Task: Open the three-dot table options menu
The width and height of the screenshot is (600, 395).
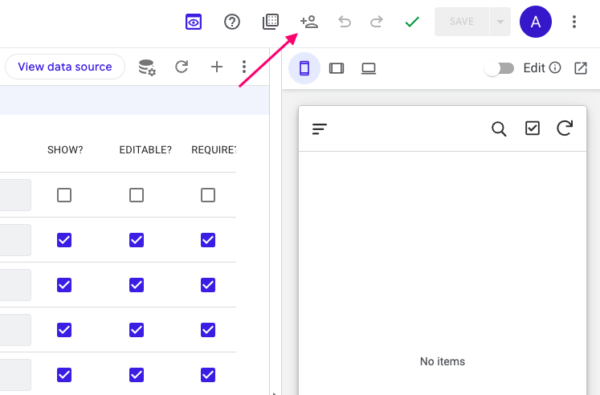Action: (x=244, y=67)
